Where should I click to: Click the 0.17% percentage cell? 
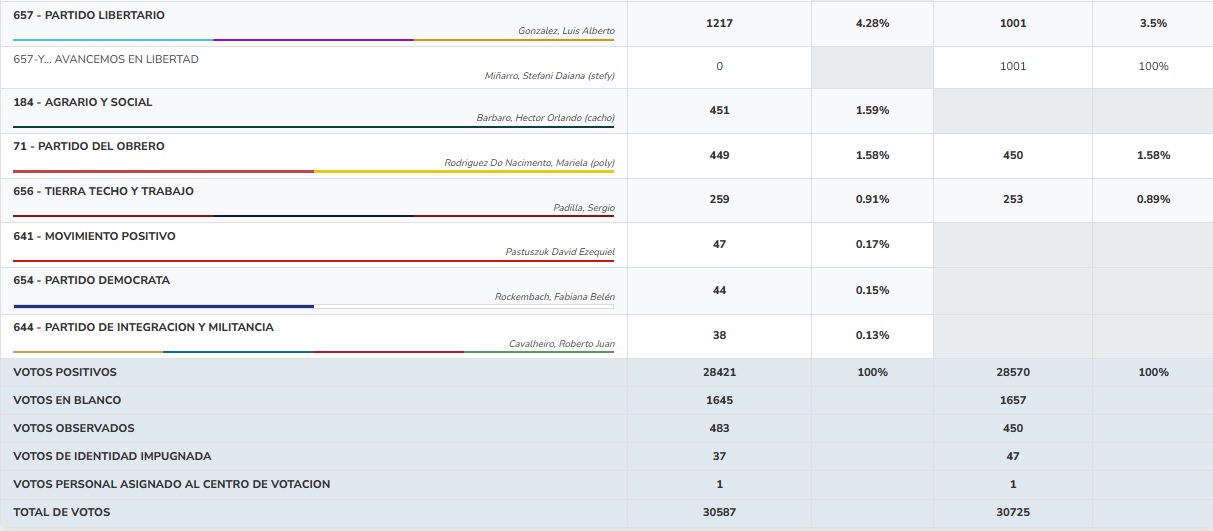872,245
